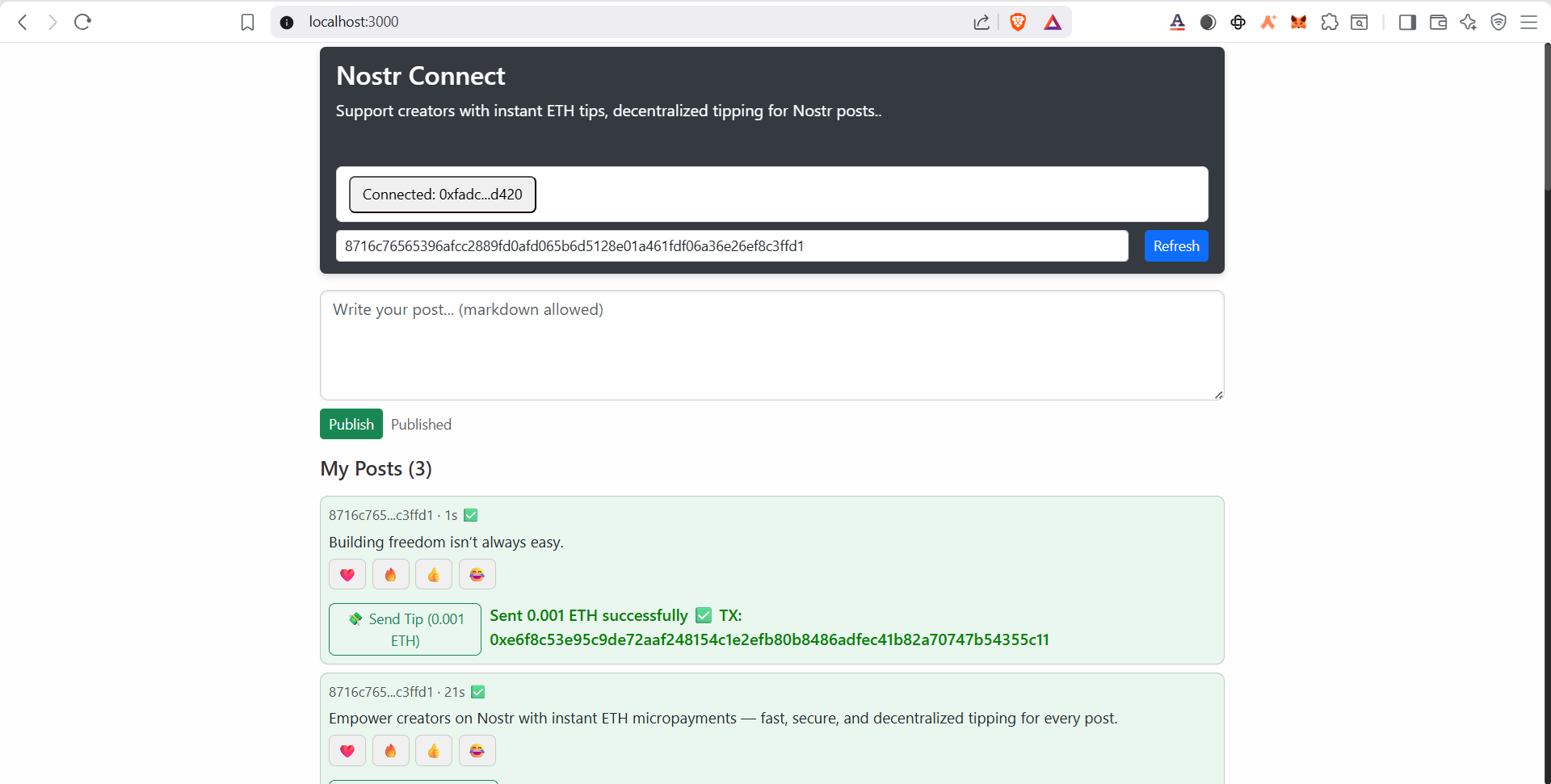This screenshot has width=1551, height=784.
Task: Open the orange sparkle A extension icon
Action: coord(1268,22)
